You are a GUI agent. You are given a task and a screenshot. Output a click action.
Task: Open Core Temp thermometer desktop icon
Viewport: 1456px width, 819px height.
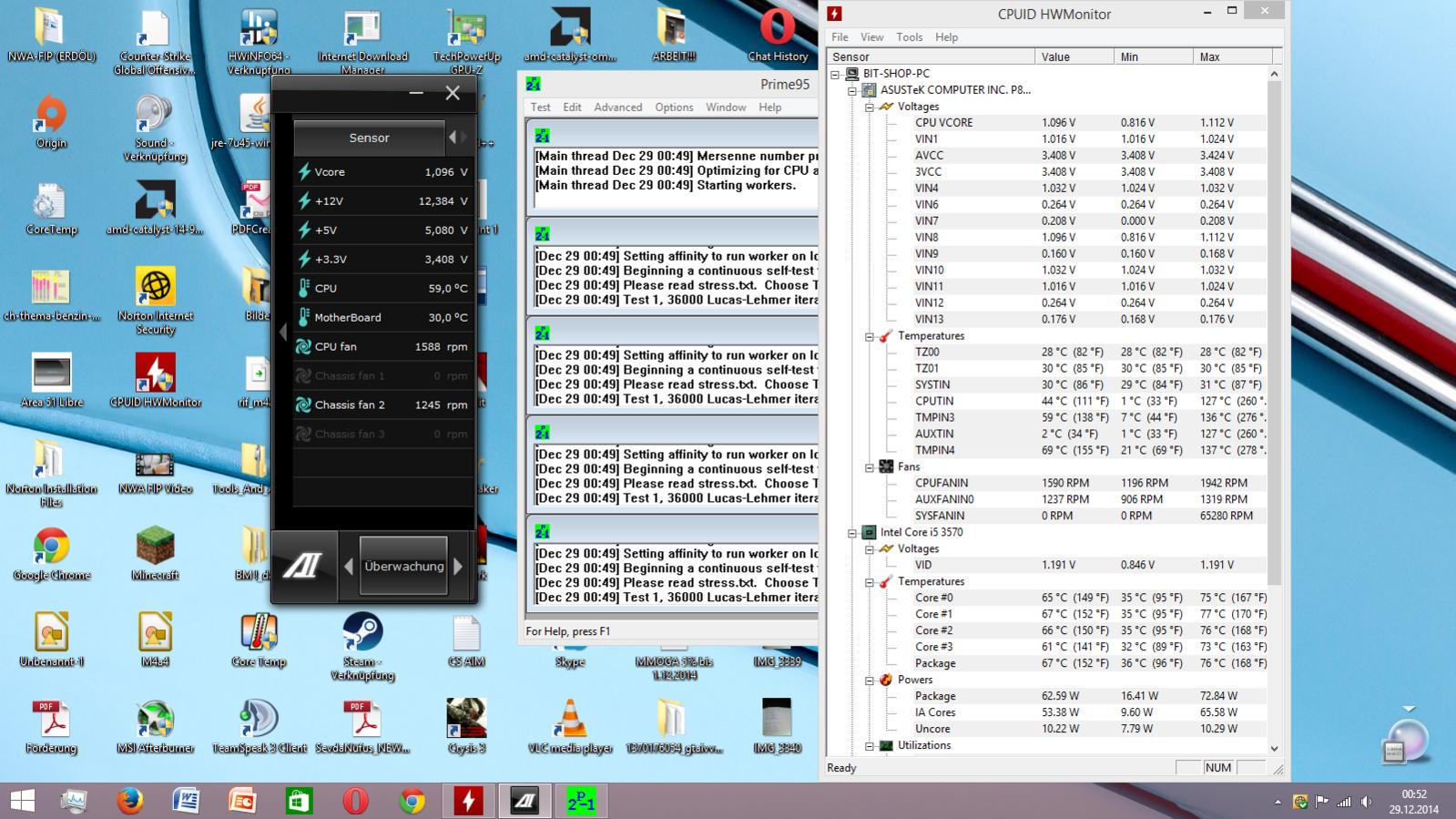coord(259,640)
